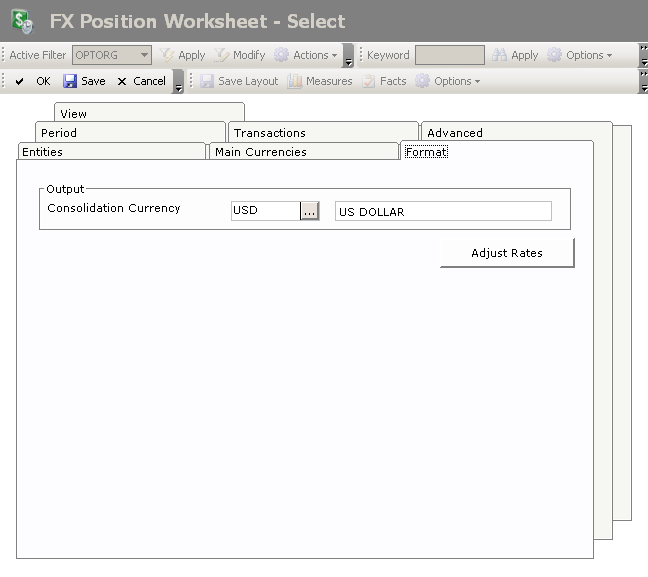Screen dimensions: 648x577
Task: Click the OK checkmark button
Action: 20,81
